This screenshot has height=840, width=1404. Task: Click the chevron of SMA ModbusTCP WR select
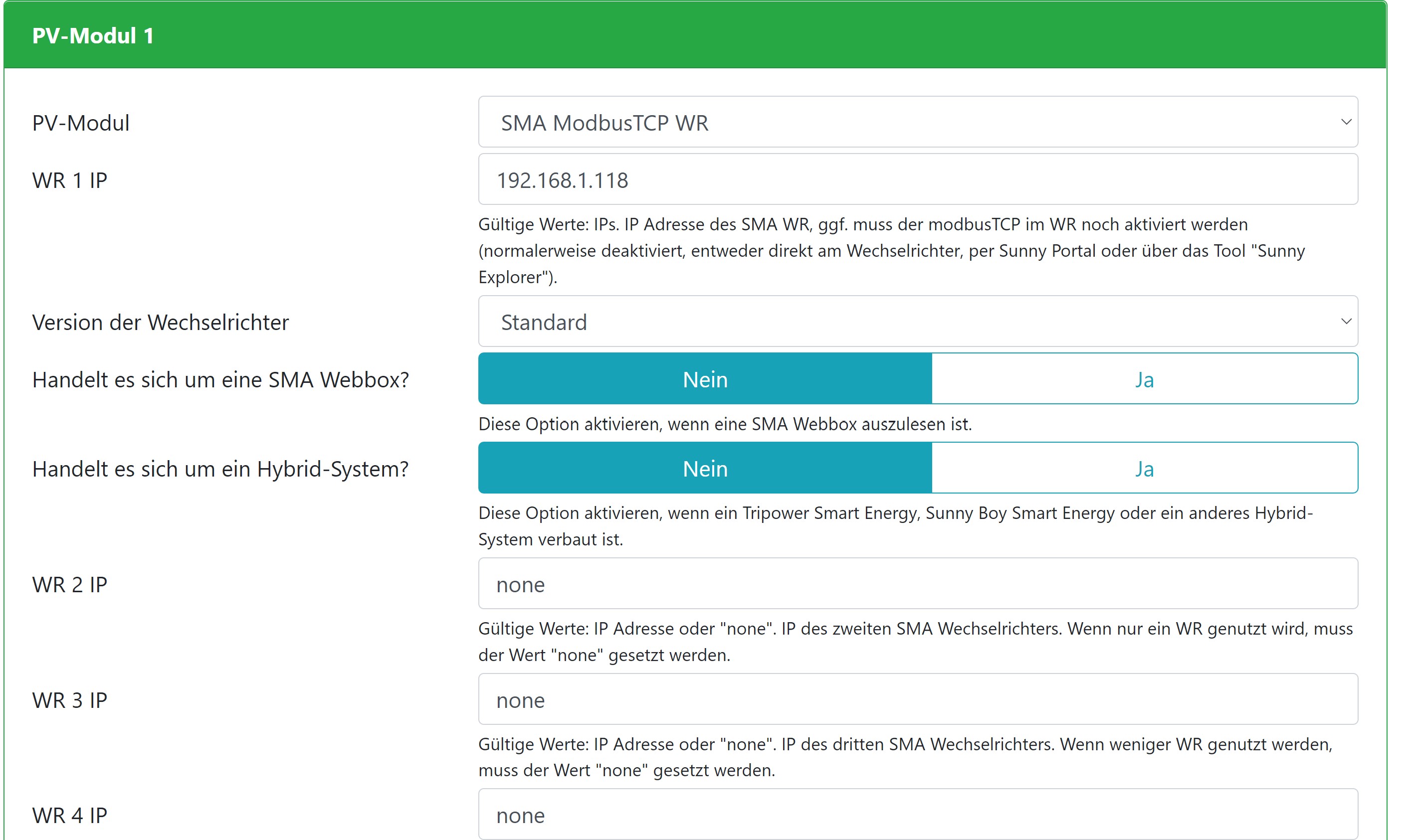pos(1346,122)
